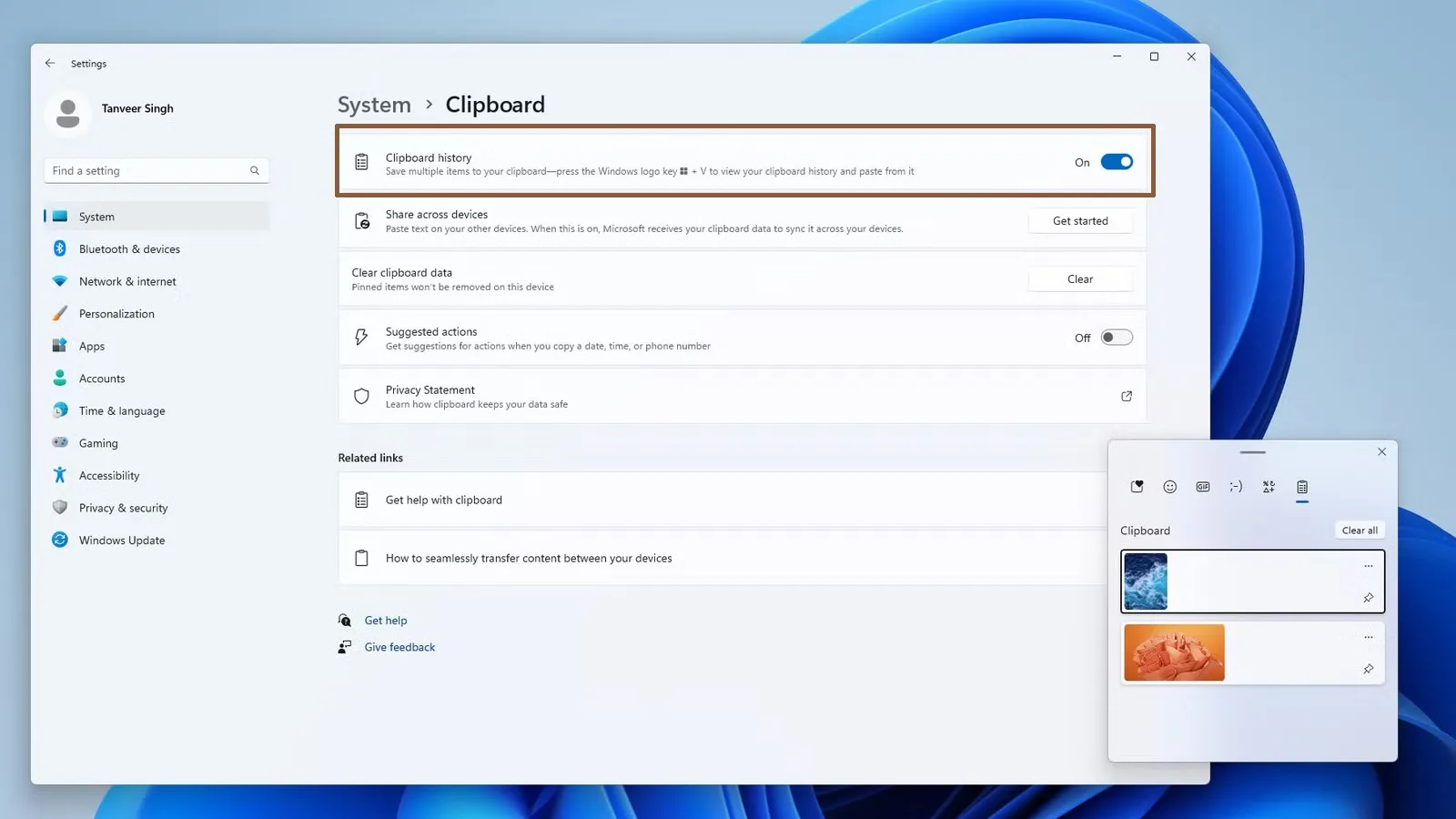Screen dimensions: 1456x819
Task: Select the GIF tab icon
Action: coord(1203,487)
